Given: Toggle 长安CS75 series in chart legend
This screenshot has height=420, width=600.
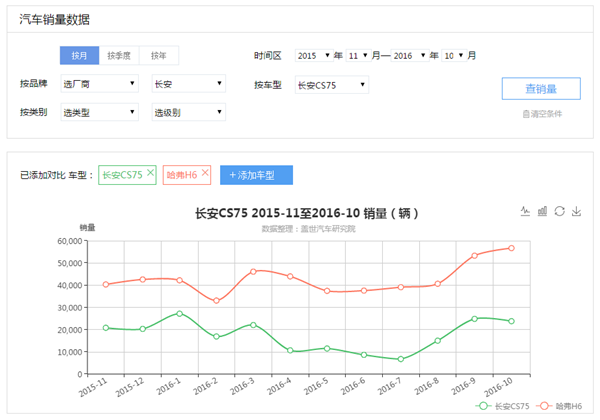Looking at the screenshot, I should pos(502,406).
